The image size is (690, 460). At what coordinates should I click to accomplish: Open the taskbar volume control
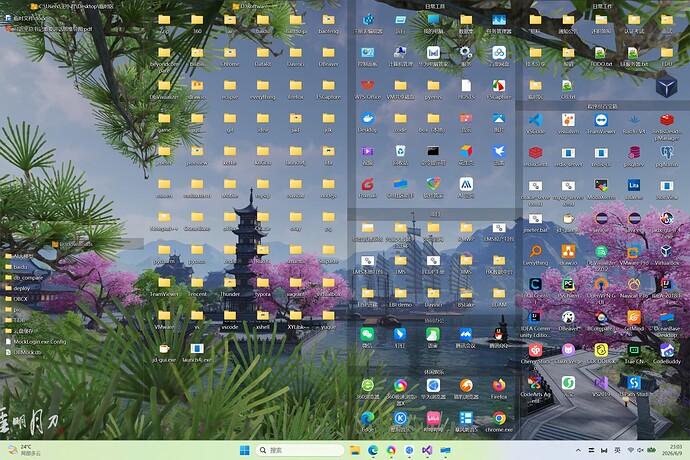(x=640, y=450)
